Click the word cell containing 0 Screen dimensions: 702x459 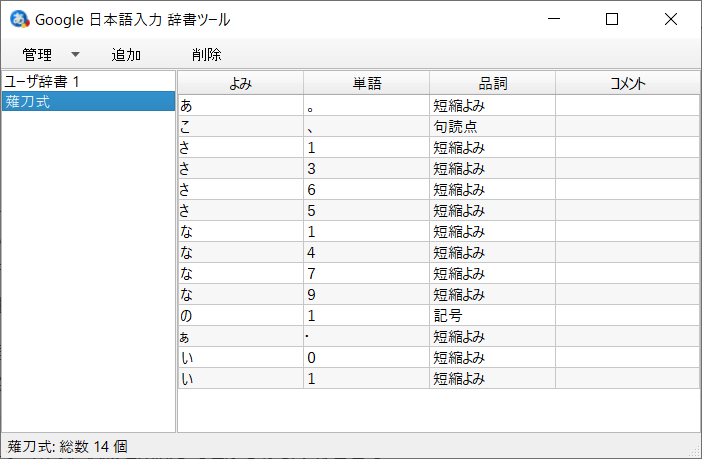tap(367, 358)
